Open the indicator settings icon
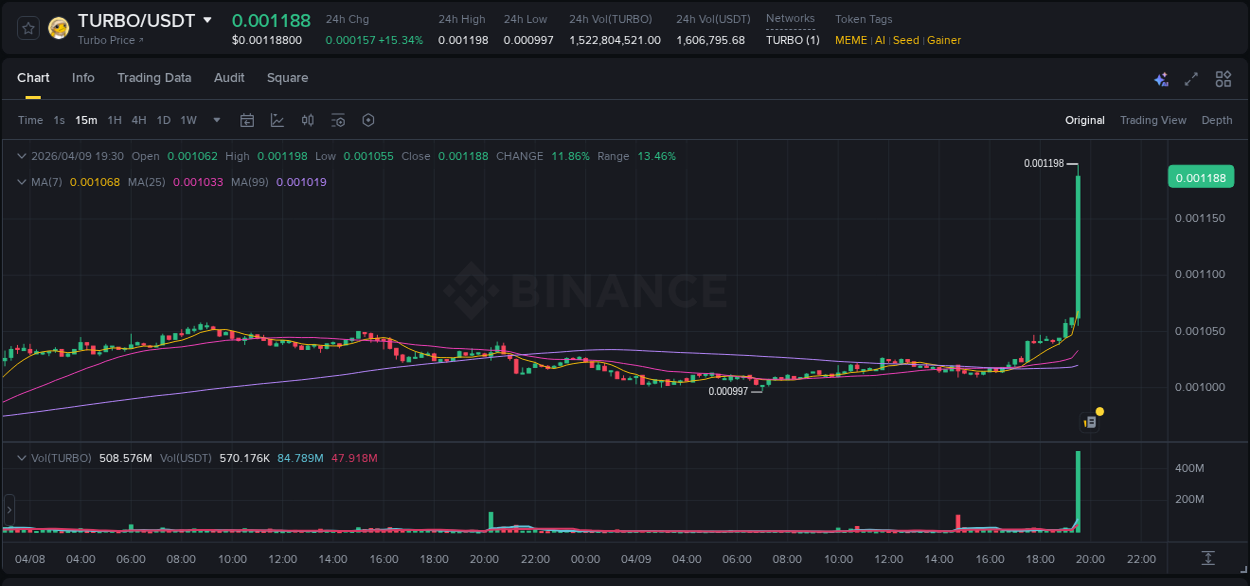Viewport: 1250px width, 586px height. tap(338, 120)
